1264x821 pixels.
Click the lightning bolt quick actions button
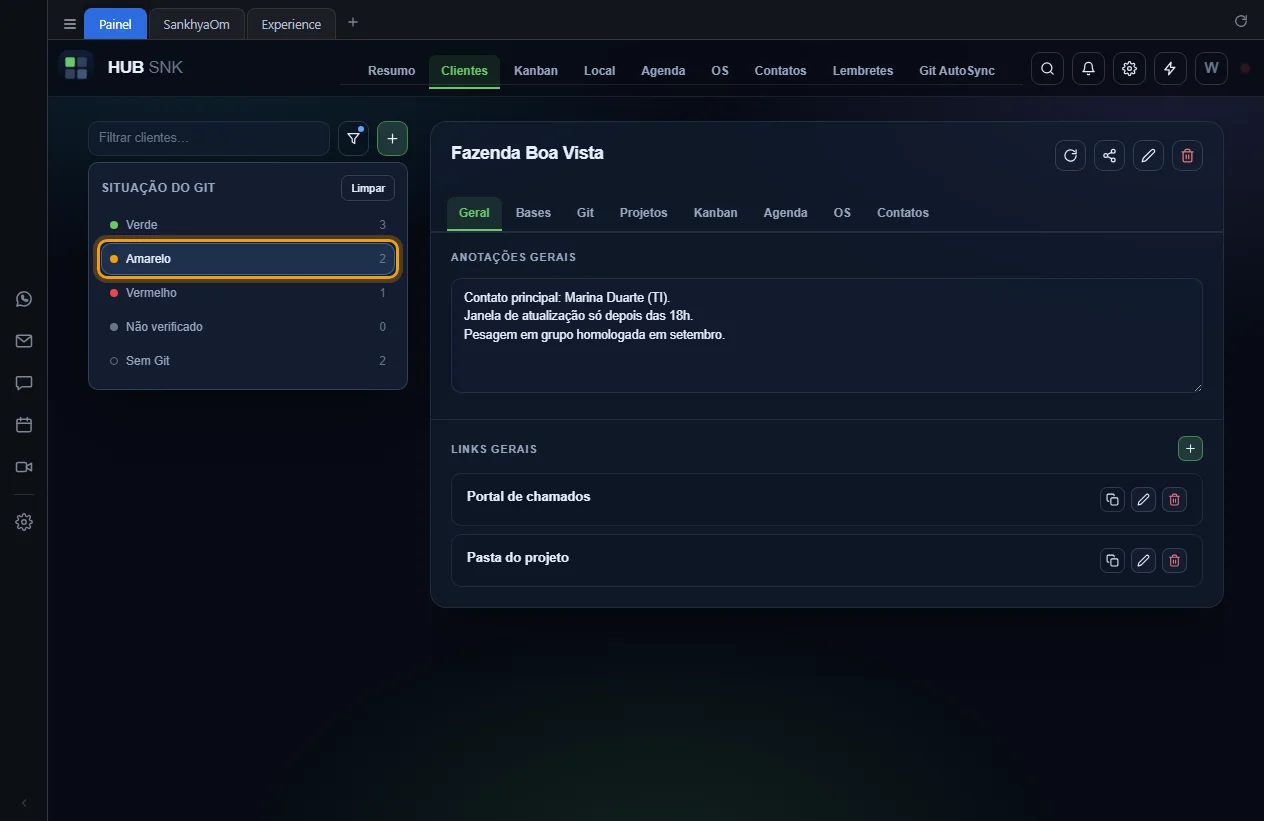pyautogui.click(x=1170, y=69)
